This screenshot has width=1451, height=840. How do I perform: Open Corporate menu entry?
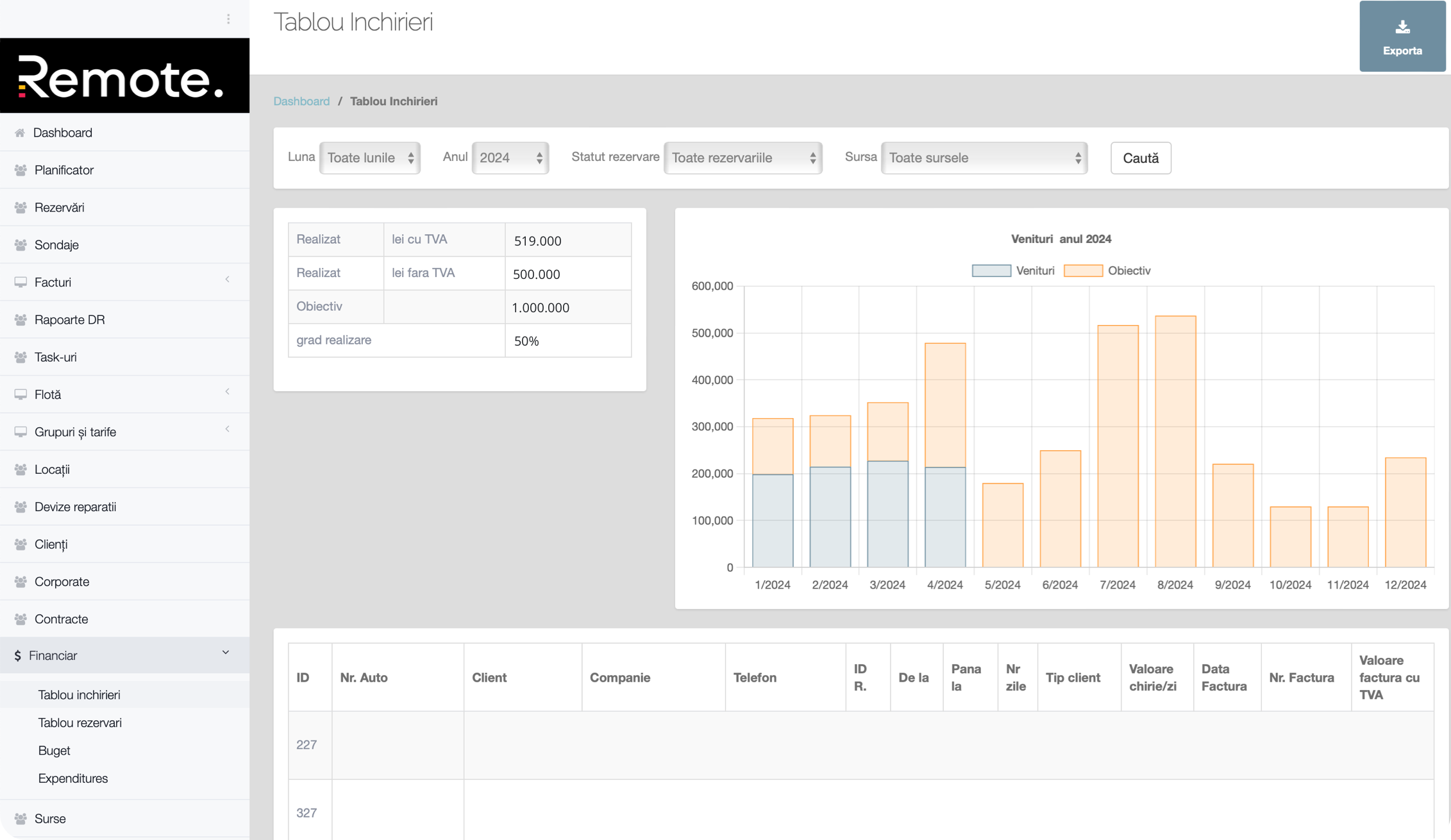pyautogui.click(x=62, y=582)
